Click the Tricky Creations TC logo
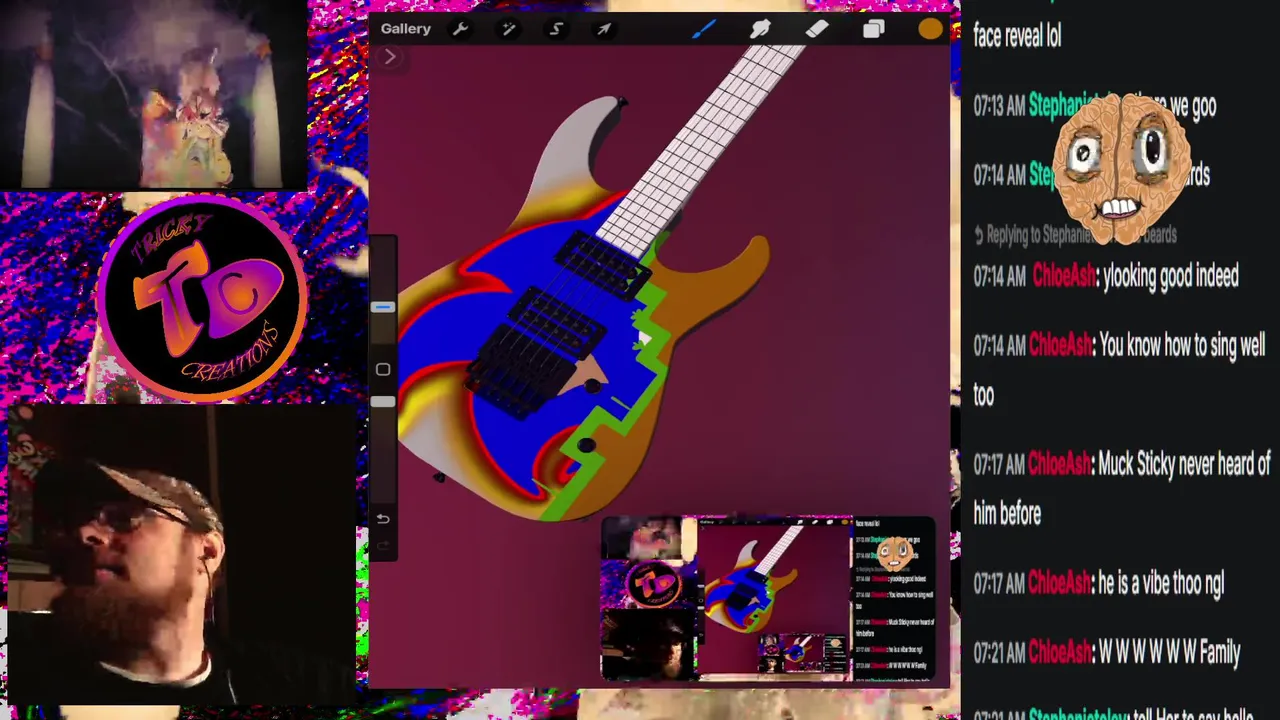 [205, 297]
